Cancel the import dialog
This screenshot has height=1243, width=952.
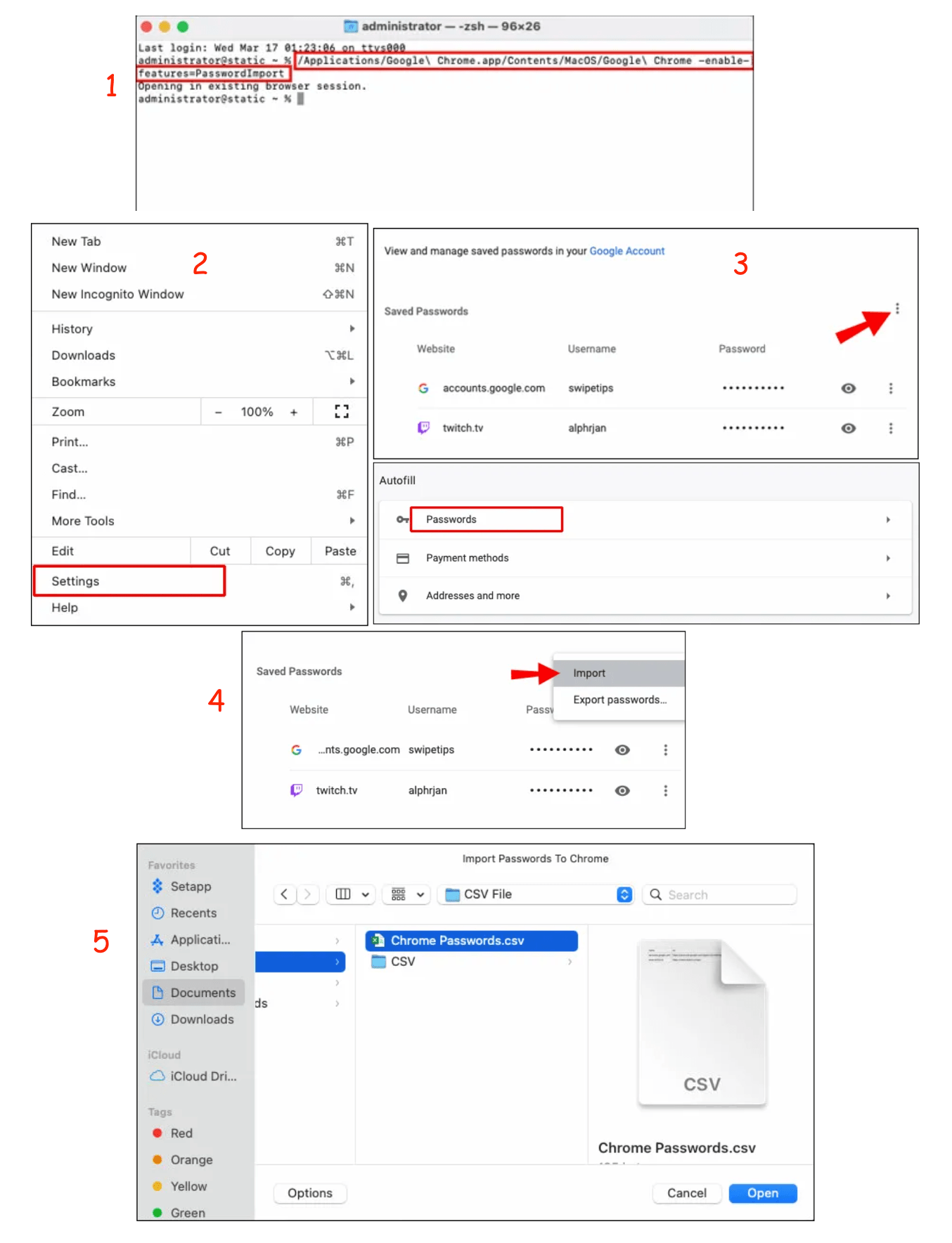click(687, 1193)
